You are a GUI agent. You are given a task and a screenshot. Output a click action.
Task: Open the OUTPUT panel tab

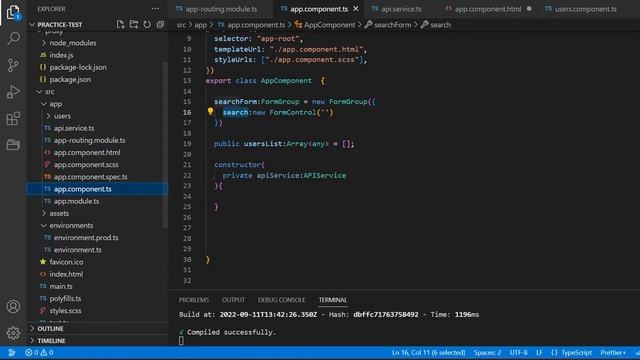coord(233,300)
